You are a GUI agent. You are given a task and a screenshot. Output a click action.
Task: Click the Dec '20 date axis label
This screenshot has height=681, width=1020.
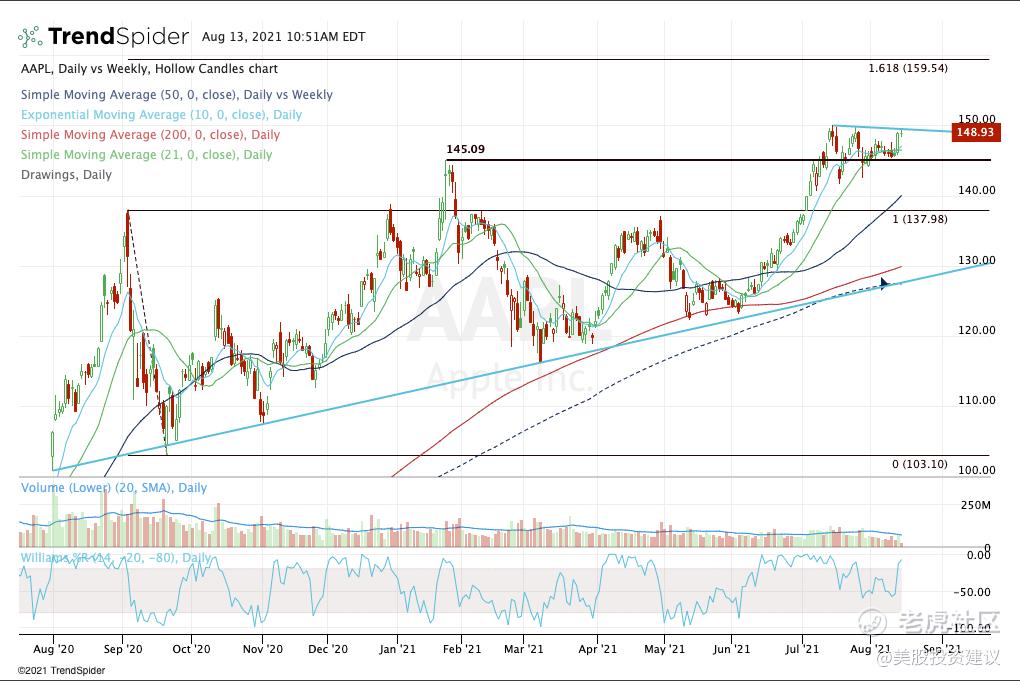point(328,649)
